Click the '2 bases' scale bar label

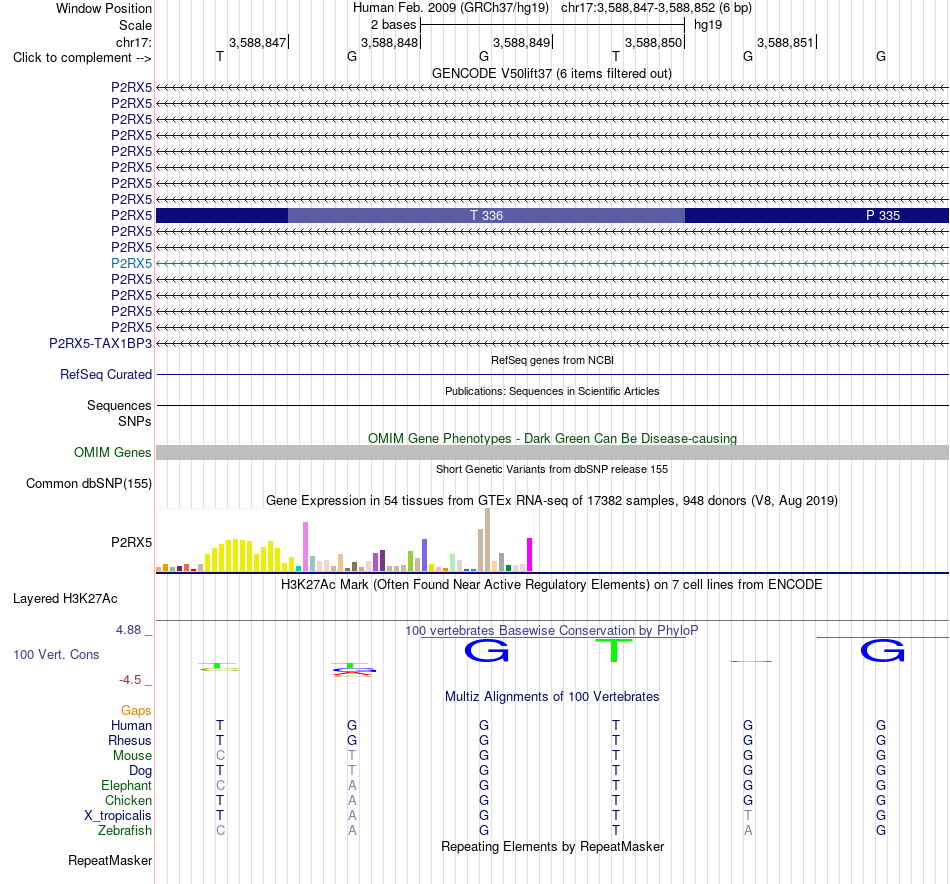click(394, 25)
